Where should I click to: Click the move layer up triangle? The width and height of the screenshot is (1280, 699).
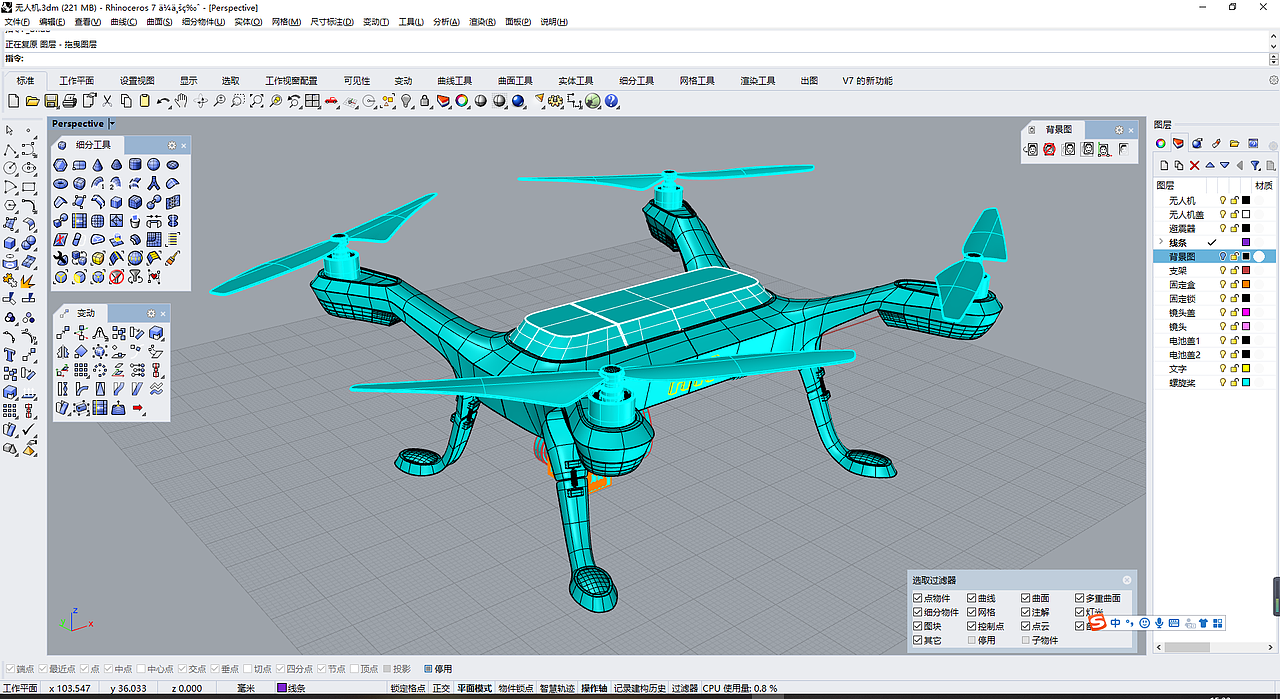tap(1210, 165)
